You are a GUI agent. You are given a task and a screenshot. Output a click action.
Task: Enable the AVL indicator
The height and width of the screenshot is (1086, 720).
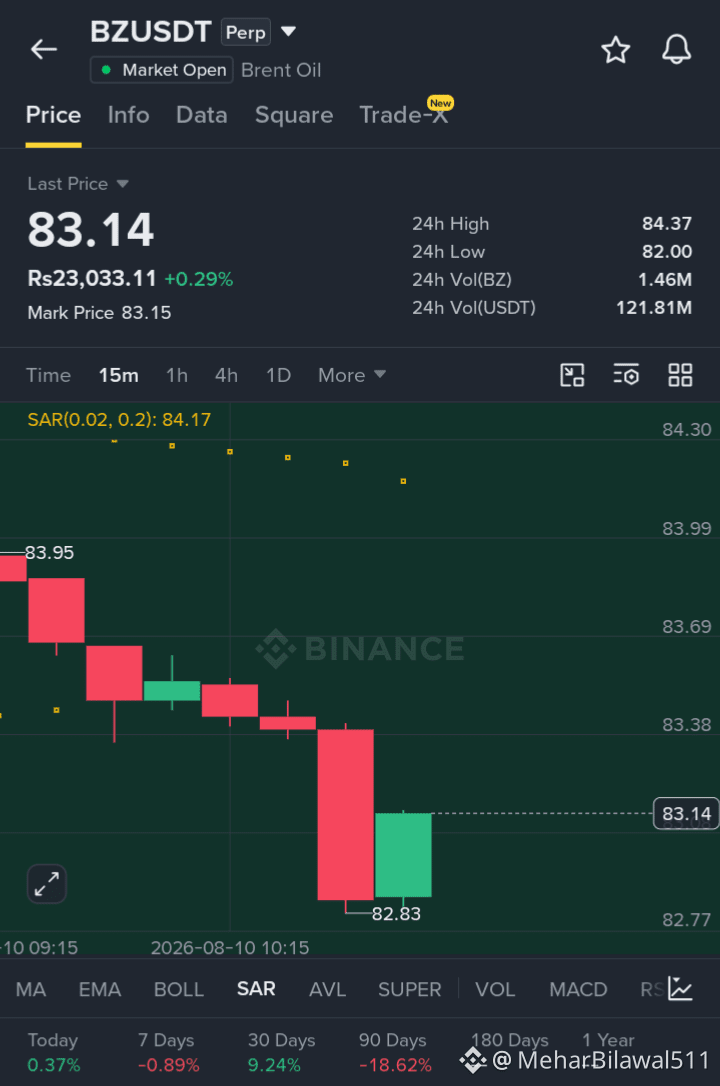click(327, 989)
